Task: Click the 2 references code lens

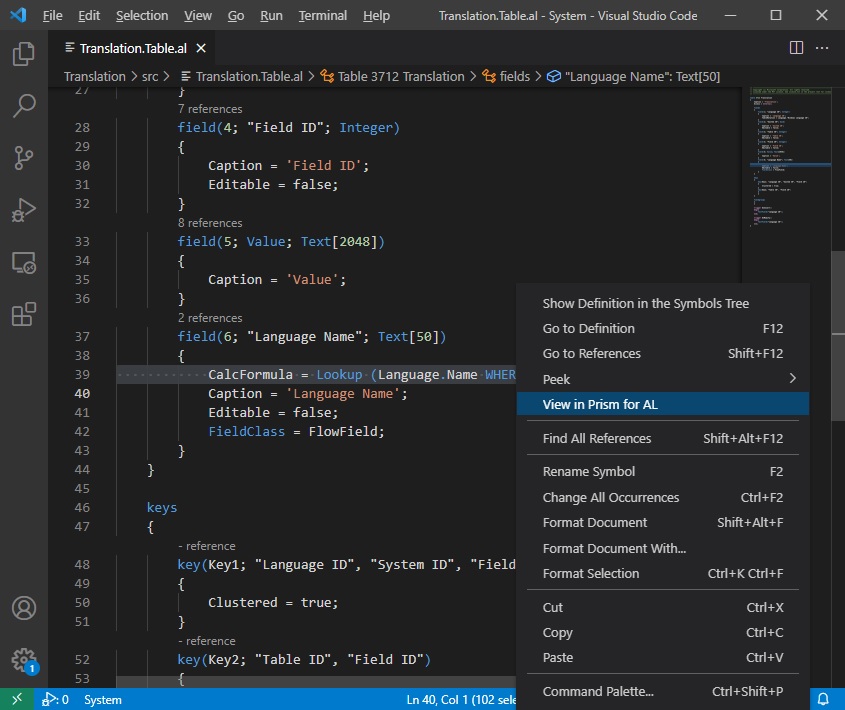Action: pos(210,318)
